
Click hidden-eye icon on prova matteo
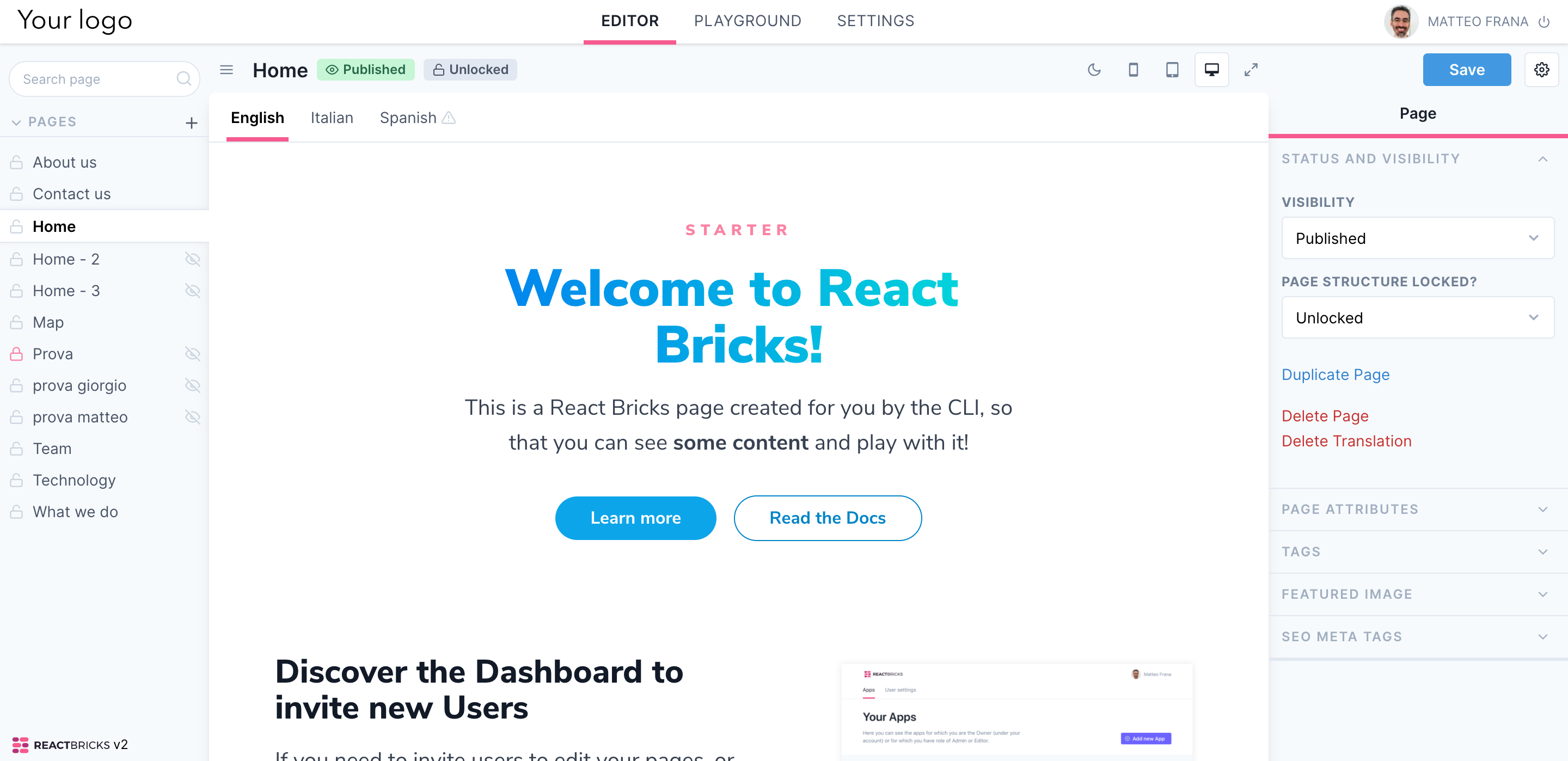click(x=192, y=417)
